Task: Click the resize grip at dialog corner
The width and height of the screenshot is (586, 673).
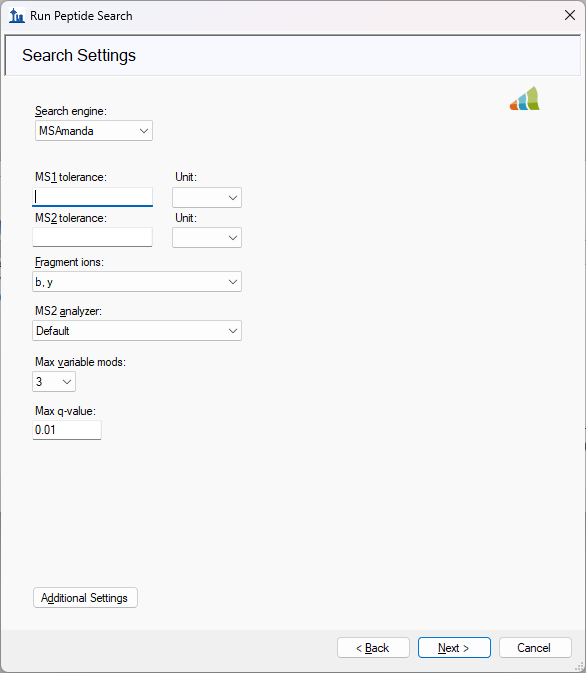Action: coord(580,667)
